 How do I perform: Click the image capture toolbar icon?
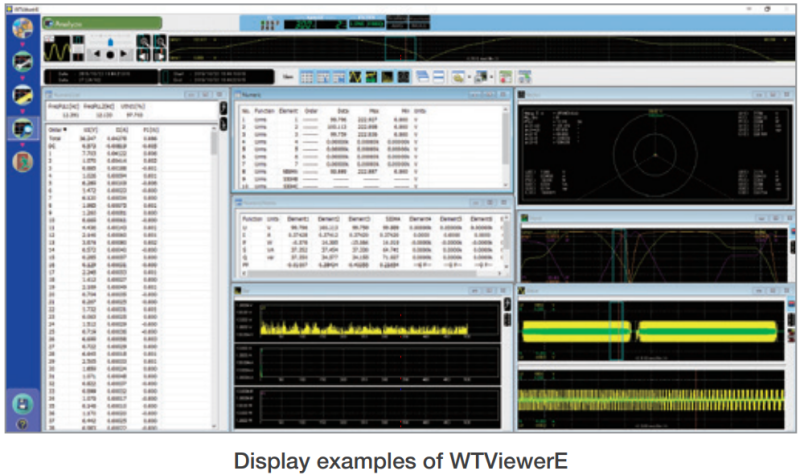[x=481, y=77]
